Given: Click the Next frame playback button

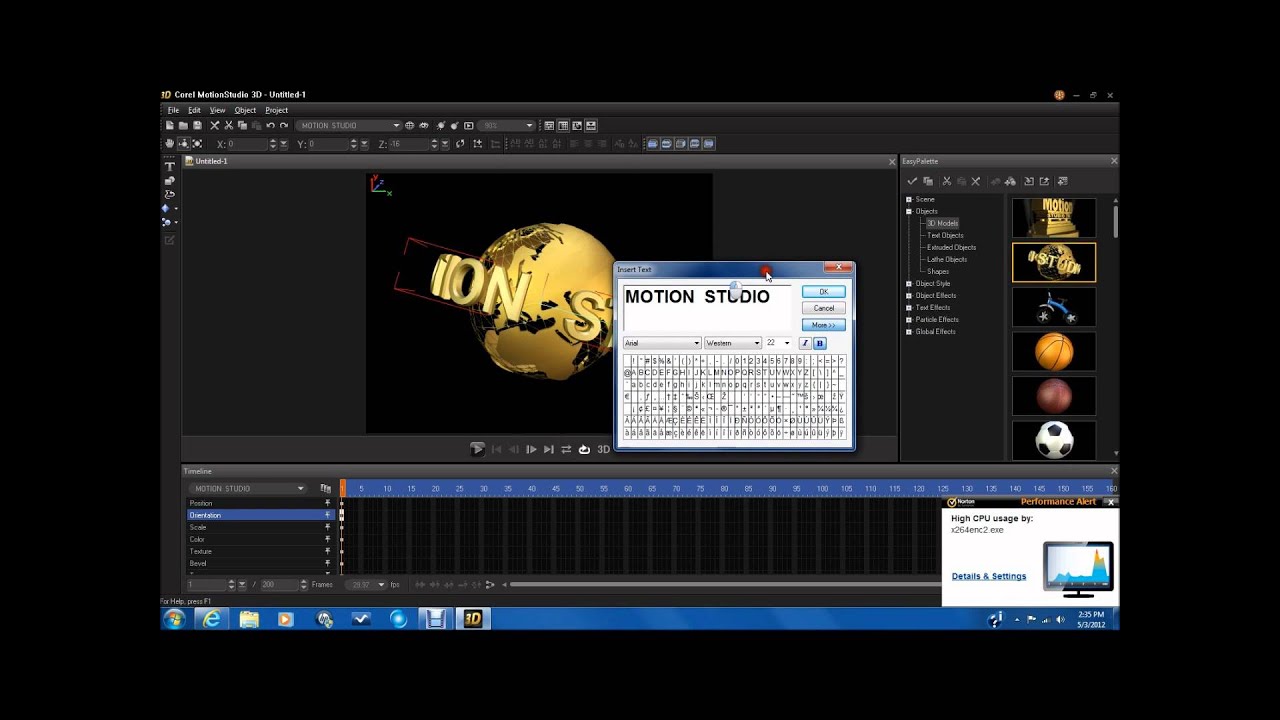Looking at the screenshot, I should coord(531,449).
